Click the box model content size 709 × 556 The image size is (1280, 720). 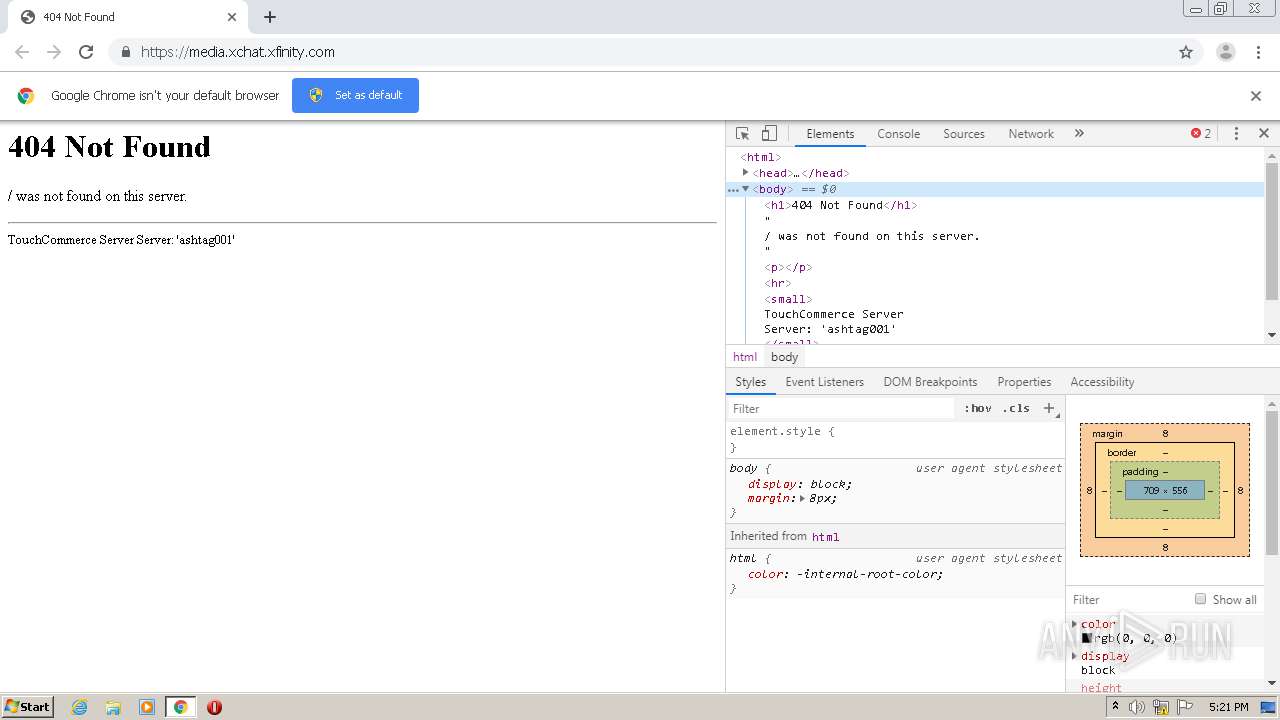(x=1165, y=491)
